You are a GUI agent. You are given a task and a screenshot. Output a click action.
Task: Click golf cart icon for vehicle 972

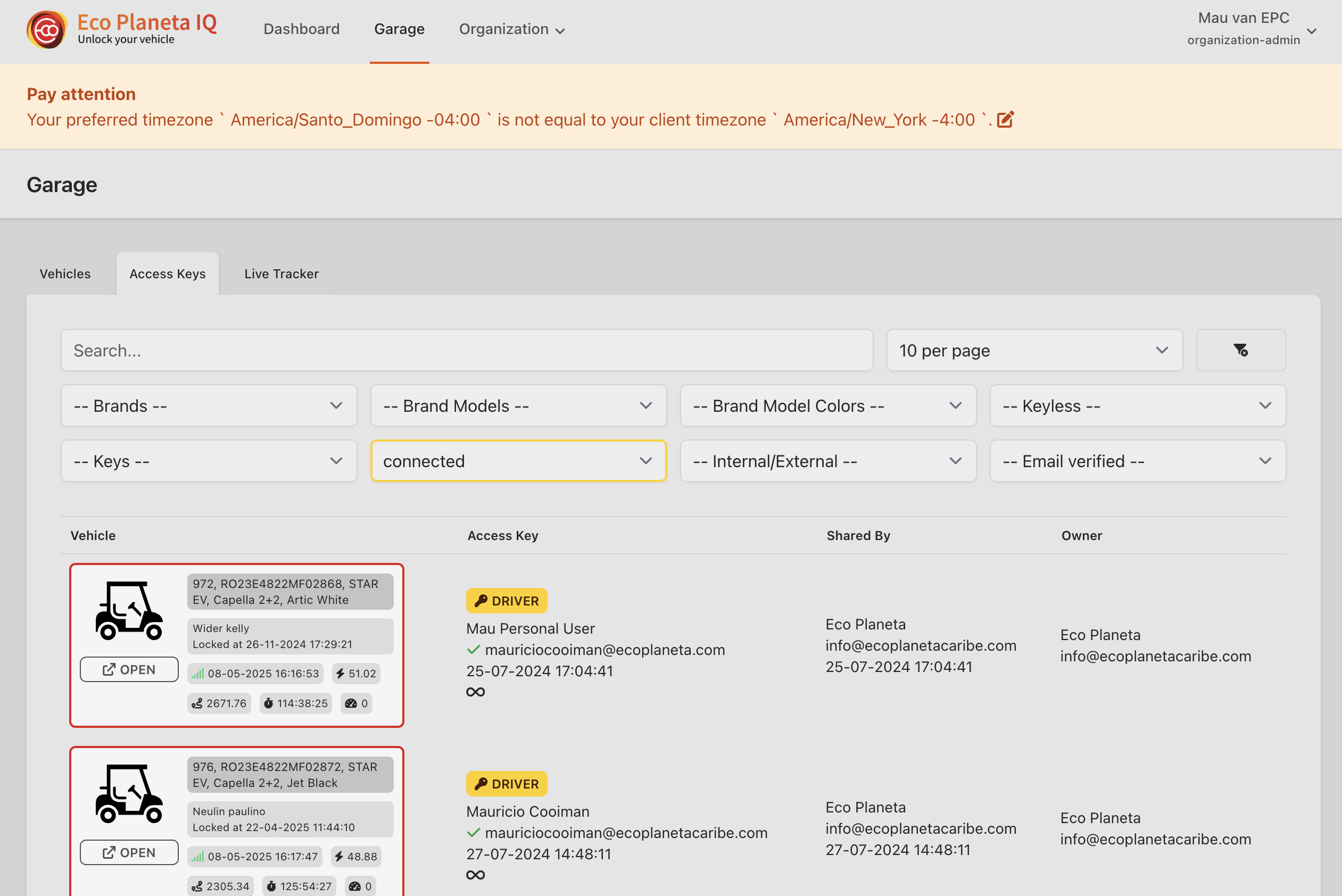(129, 610)
